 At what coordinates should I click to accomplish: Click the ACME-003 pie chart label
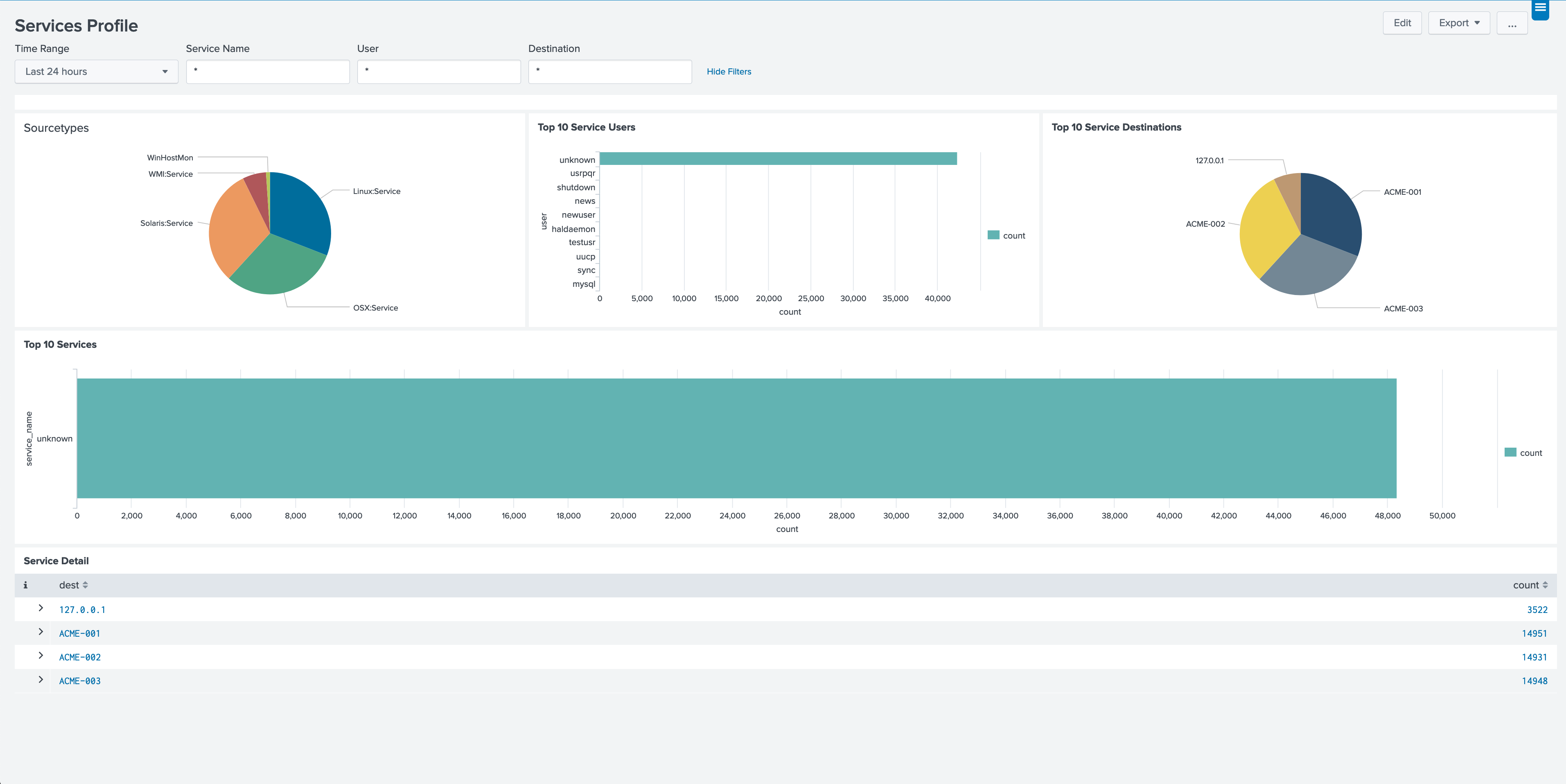(x=1403, y=309)
